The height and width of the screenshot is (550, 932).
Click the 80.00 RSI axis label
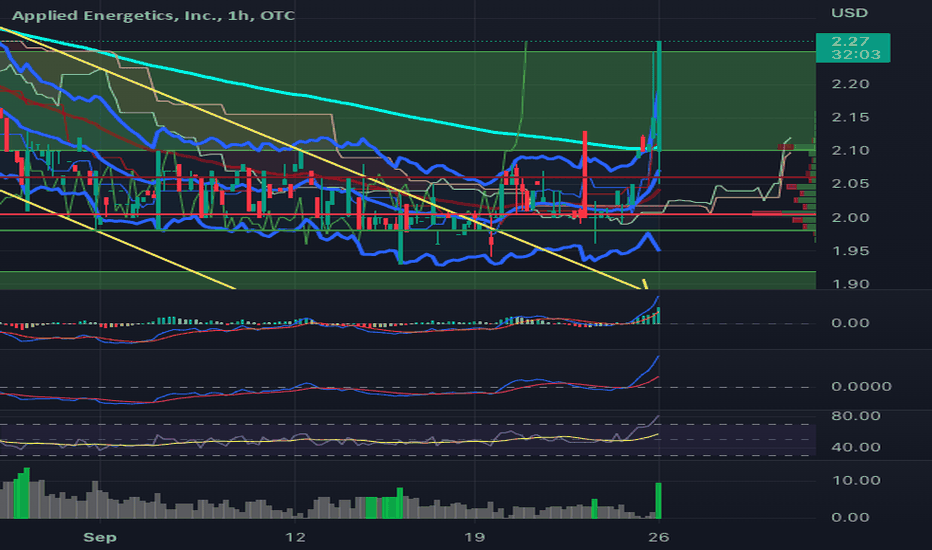click(856, 416)
